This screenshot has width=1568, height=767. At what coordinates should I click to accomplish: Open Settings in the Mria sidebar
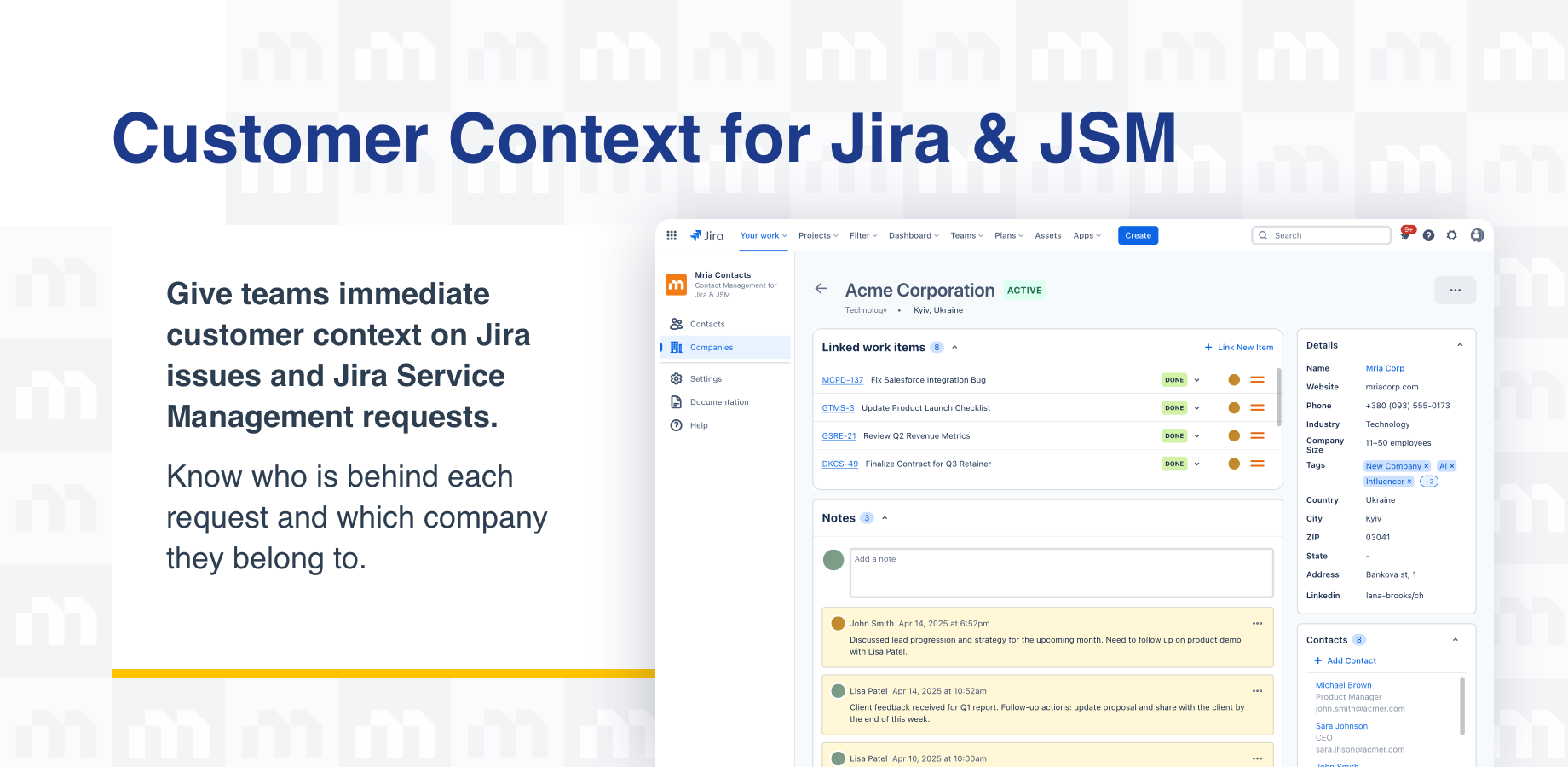[x=705, y=378]
